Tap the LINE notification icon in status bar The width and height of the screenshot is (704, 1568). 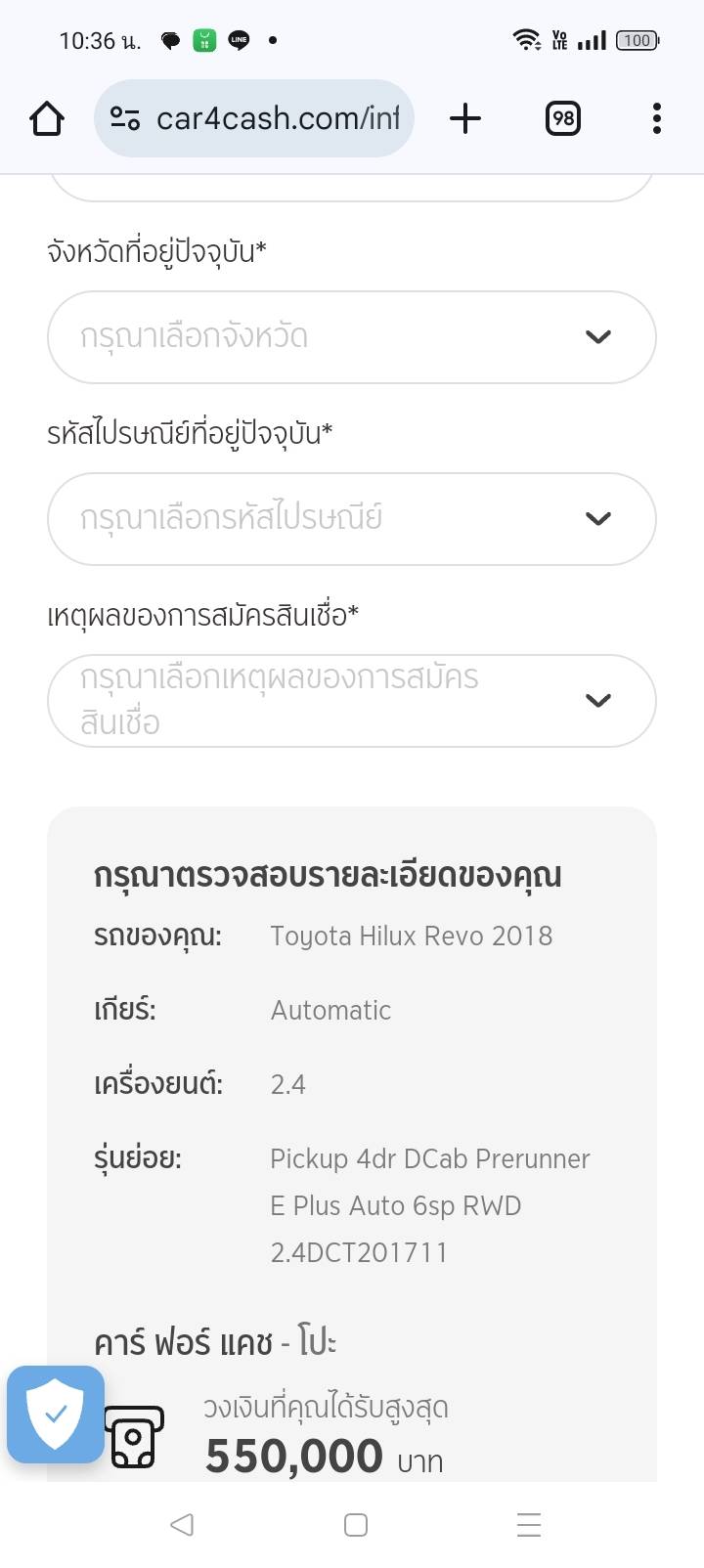[239, 40]
